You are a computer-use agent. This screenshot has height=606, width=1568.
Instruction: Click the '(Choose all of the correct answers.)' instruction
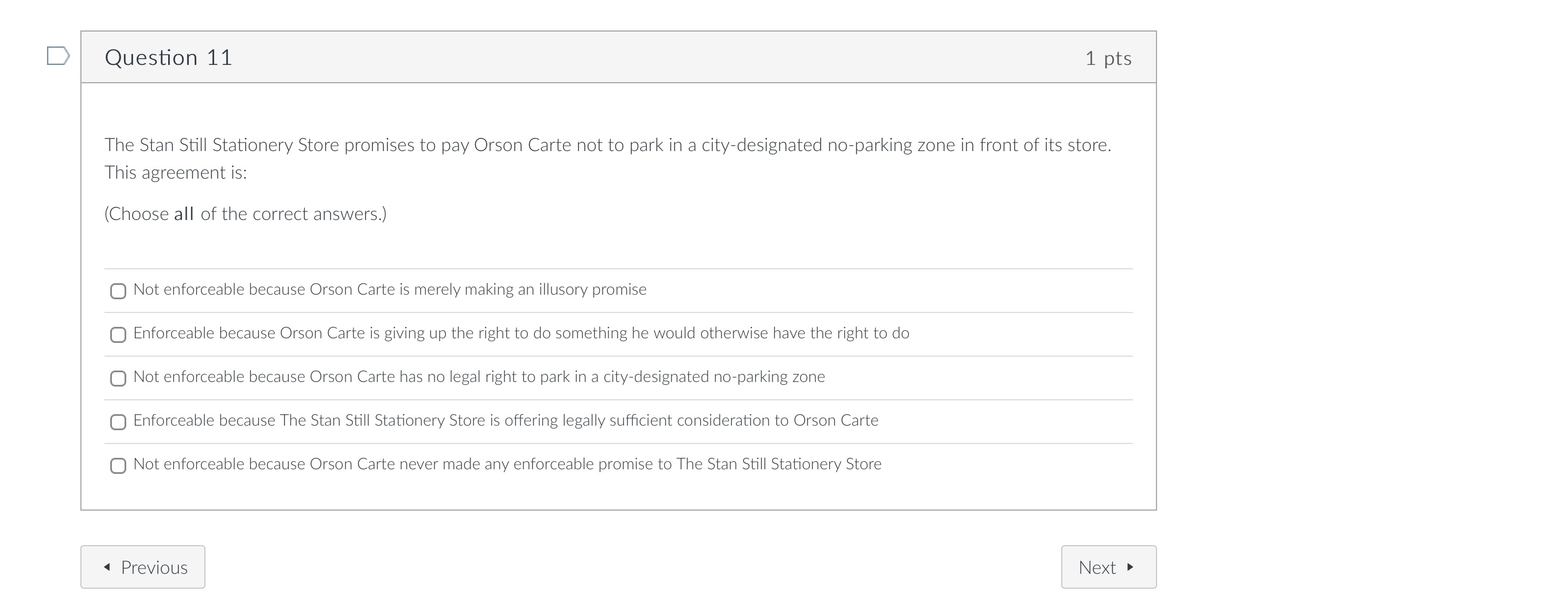[x=245, y=214]
